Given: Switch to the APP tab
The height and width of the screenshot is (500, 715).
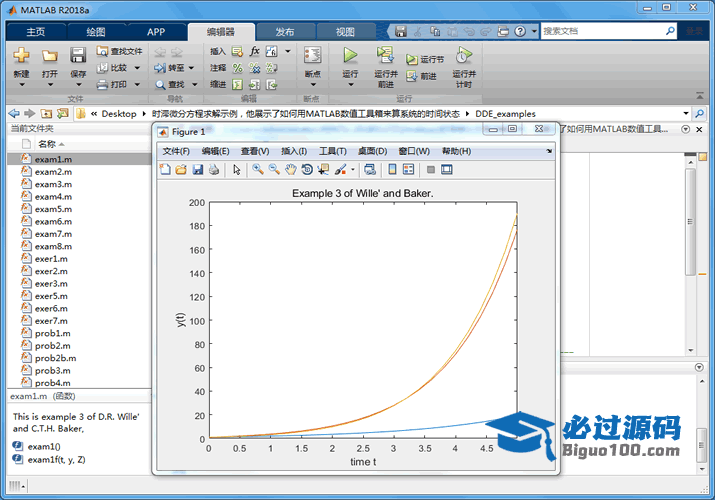Looking at the screenshot, I should pos(156,32).
